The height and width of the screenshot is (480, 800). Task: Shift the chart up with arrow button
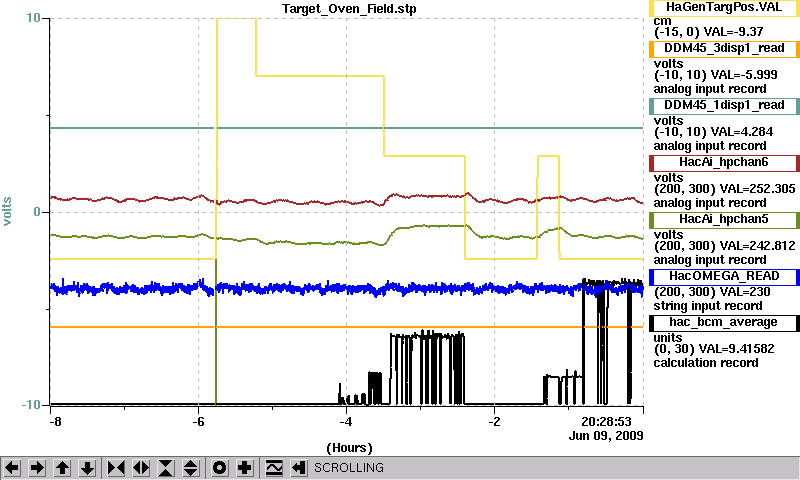pyautogui.click(x=62, y=468)
